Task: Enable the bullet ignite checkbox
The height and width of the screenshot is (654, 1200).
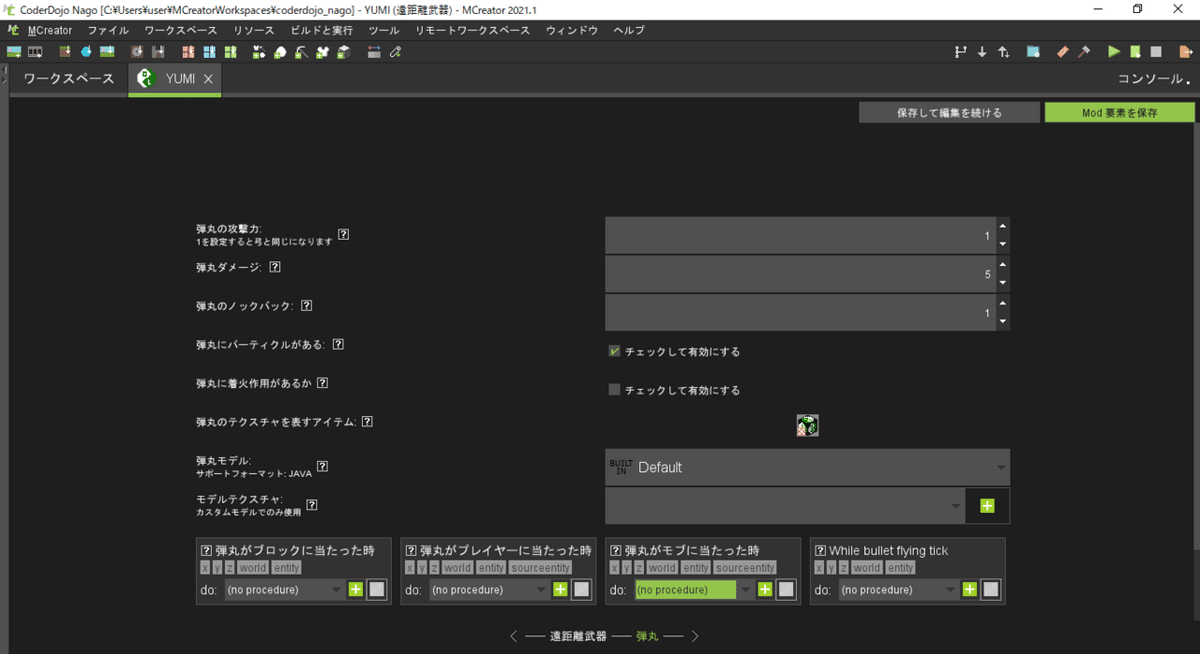Action: [613, 389]
